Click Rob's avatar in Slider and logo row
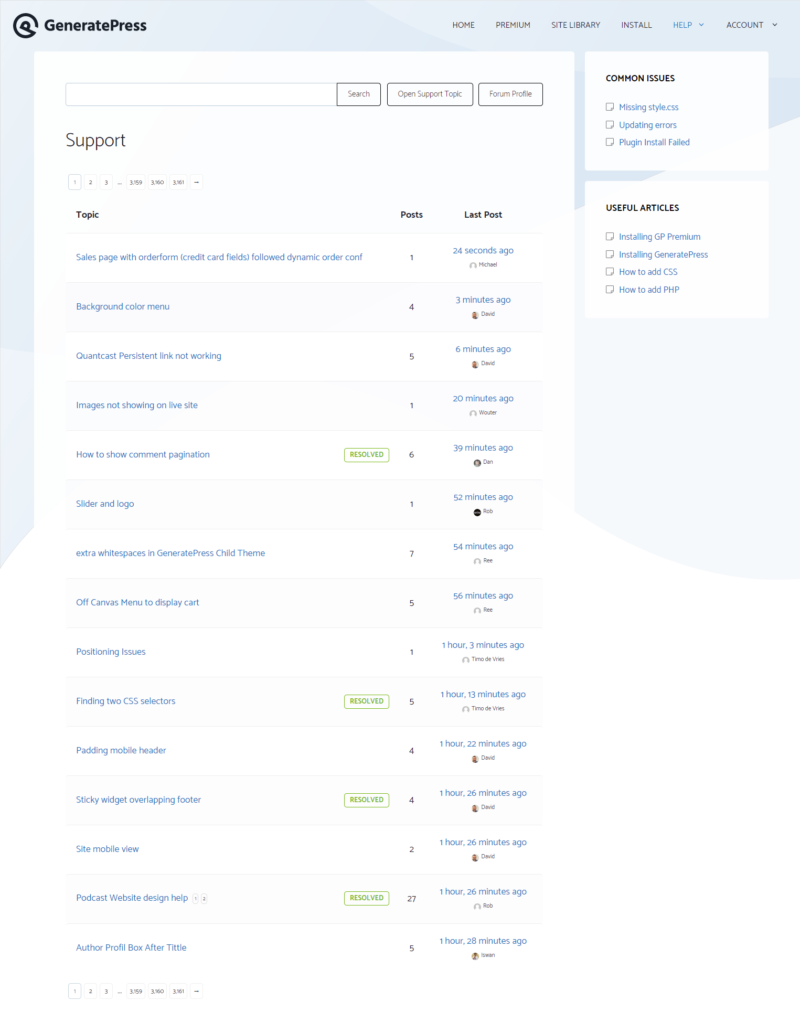 pyautogui.click(x=477, y=512)
